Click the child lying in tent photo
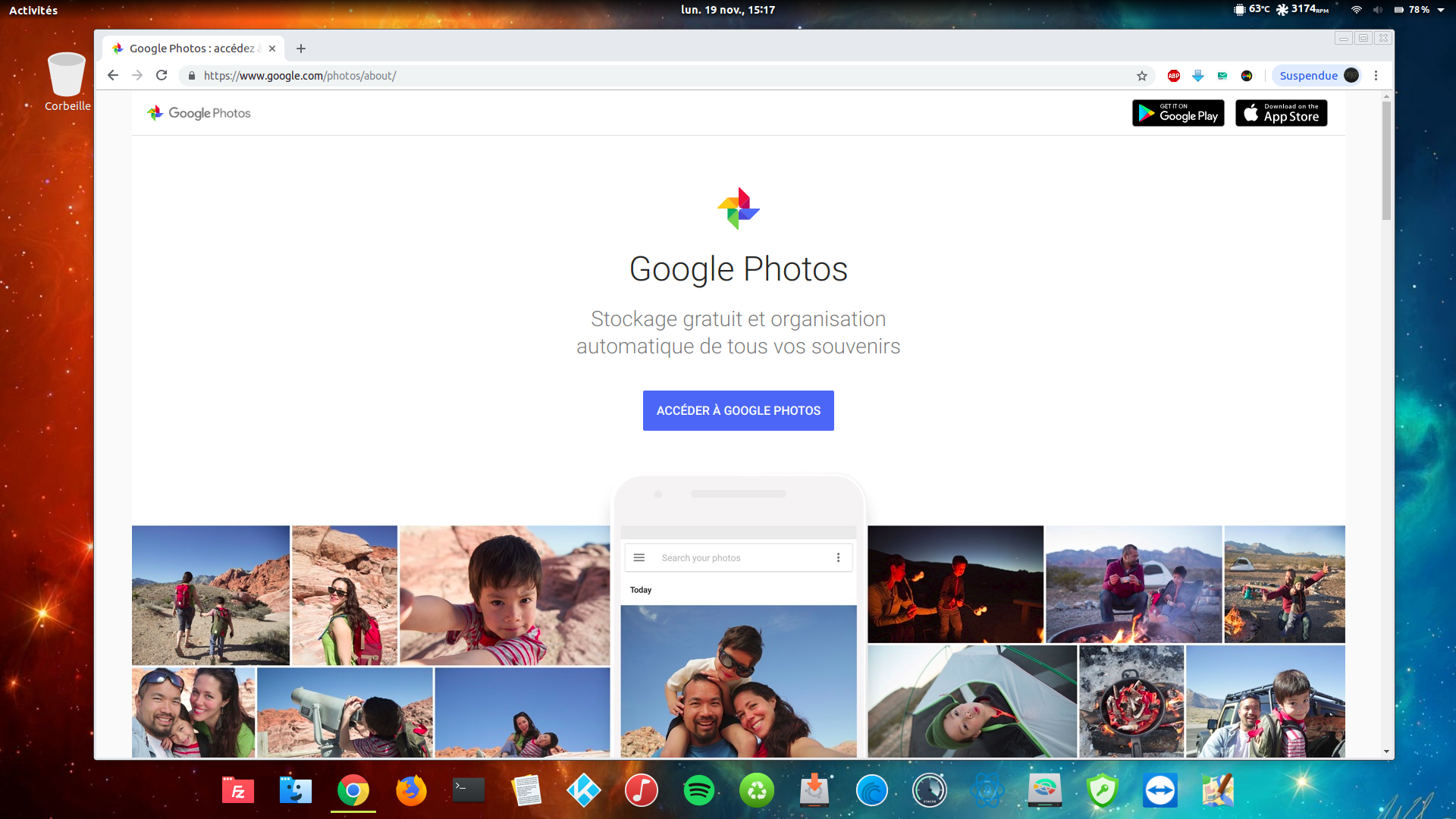 click(x=972, y=701)
